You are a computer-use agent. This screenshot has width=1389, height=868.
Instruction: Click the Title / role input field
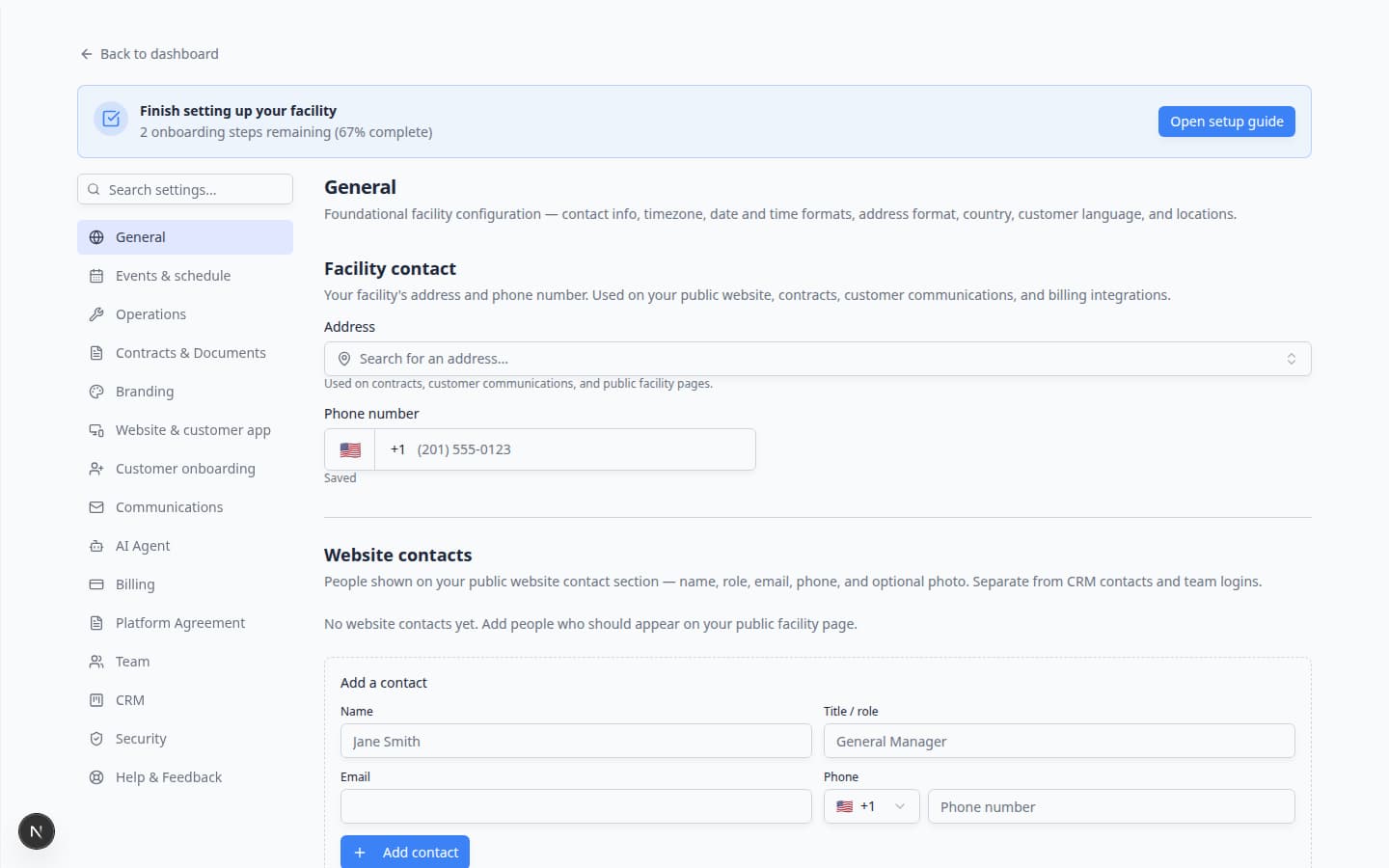(x=1059, y=741)
